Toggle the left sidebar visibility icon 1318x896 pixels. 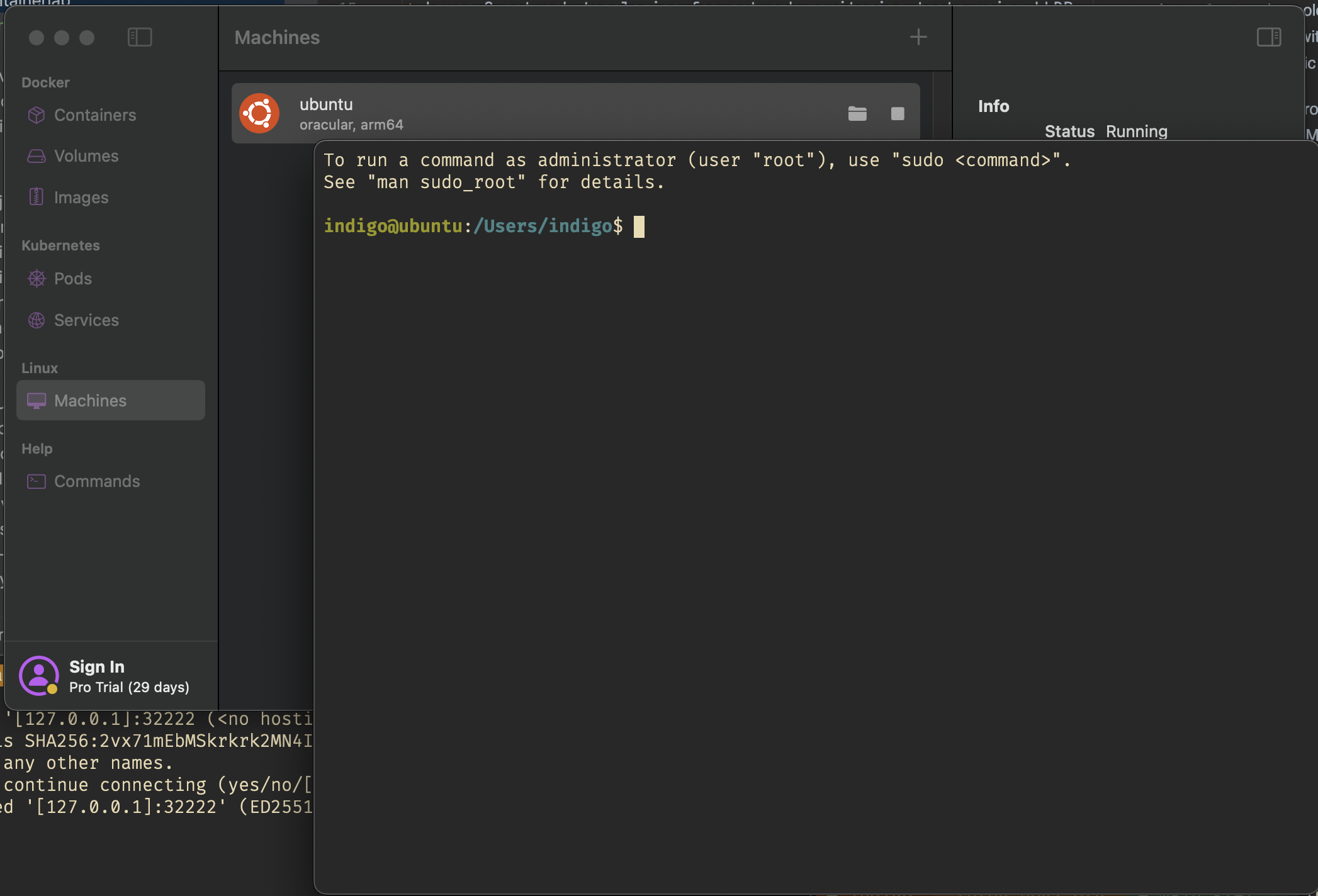click(x=140, y=37)
